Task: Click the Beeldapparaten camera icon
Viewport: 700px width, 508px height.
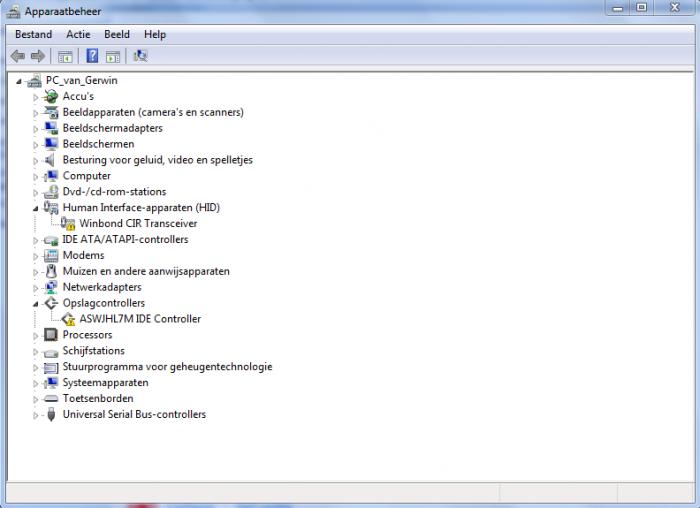Action: (51, 112)
